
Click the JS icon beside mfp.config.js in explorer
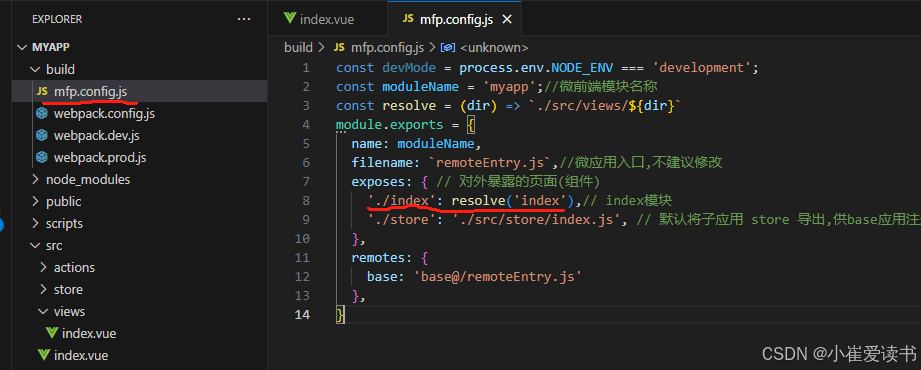pos(42,92)
